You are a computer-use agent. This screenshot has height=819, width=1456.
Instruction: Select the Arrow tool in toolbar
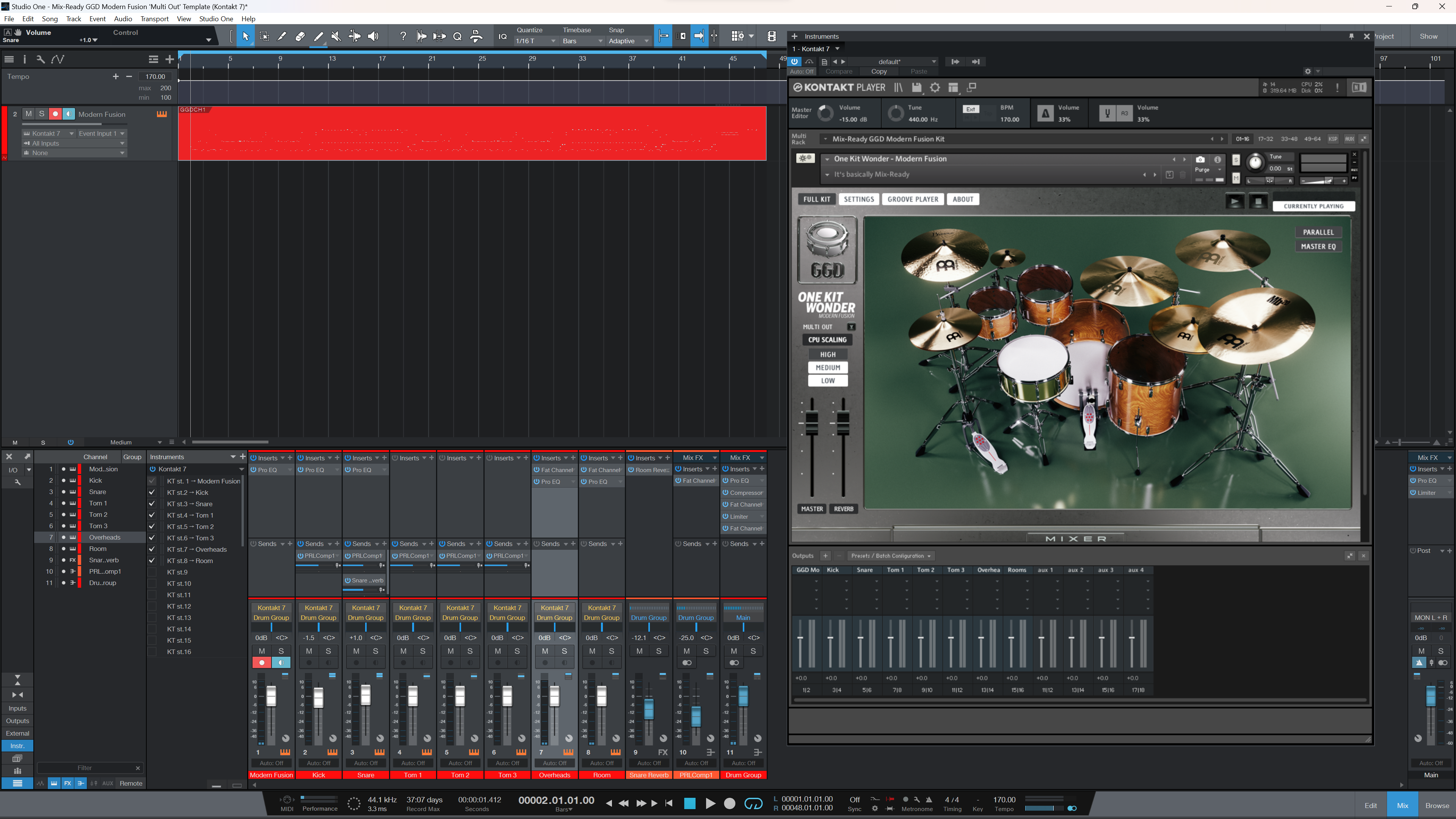pos(245,36)
